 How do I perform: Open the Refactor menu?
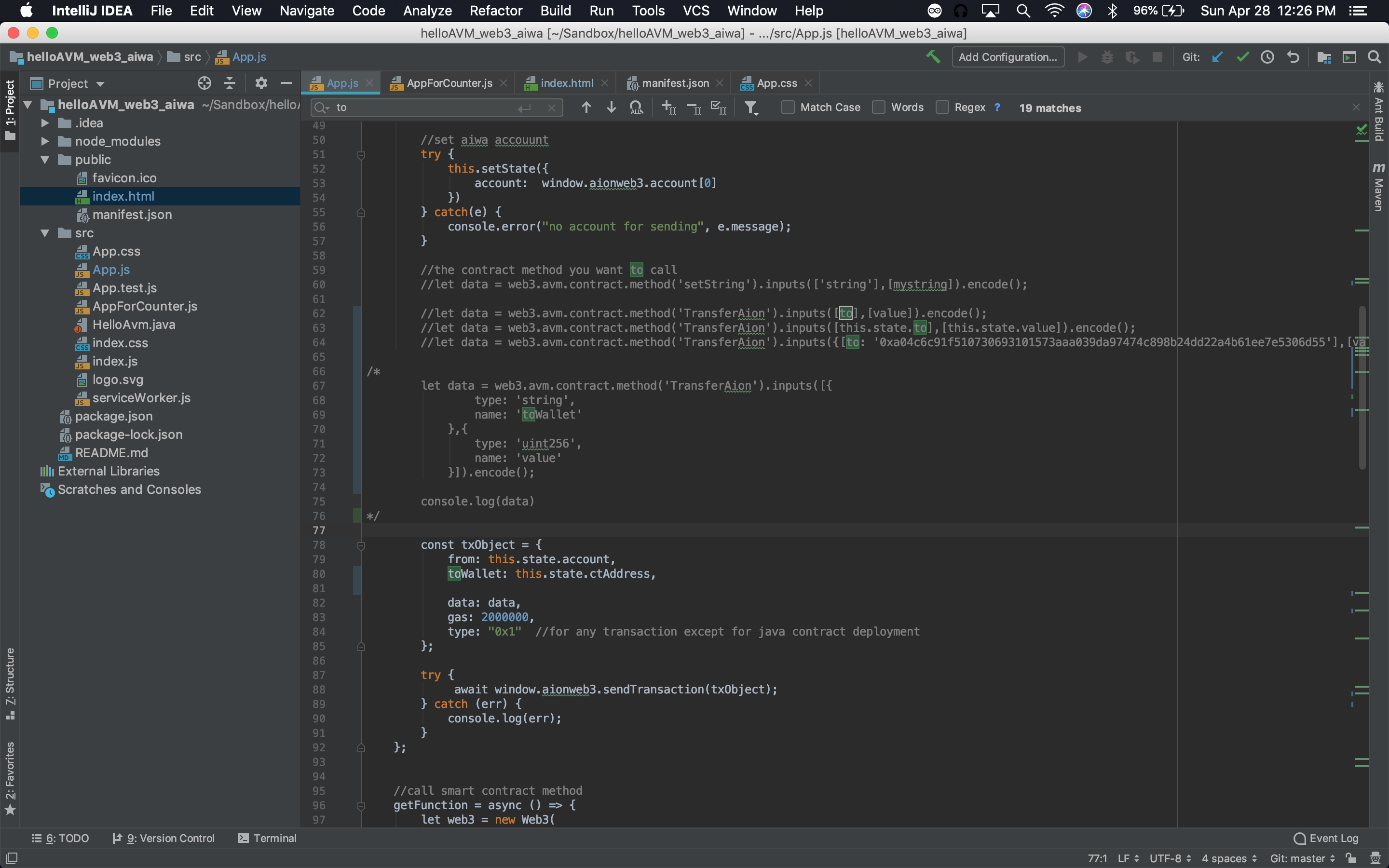(495, 11)
